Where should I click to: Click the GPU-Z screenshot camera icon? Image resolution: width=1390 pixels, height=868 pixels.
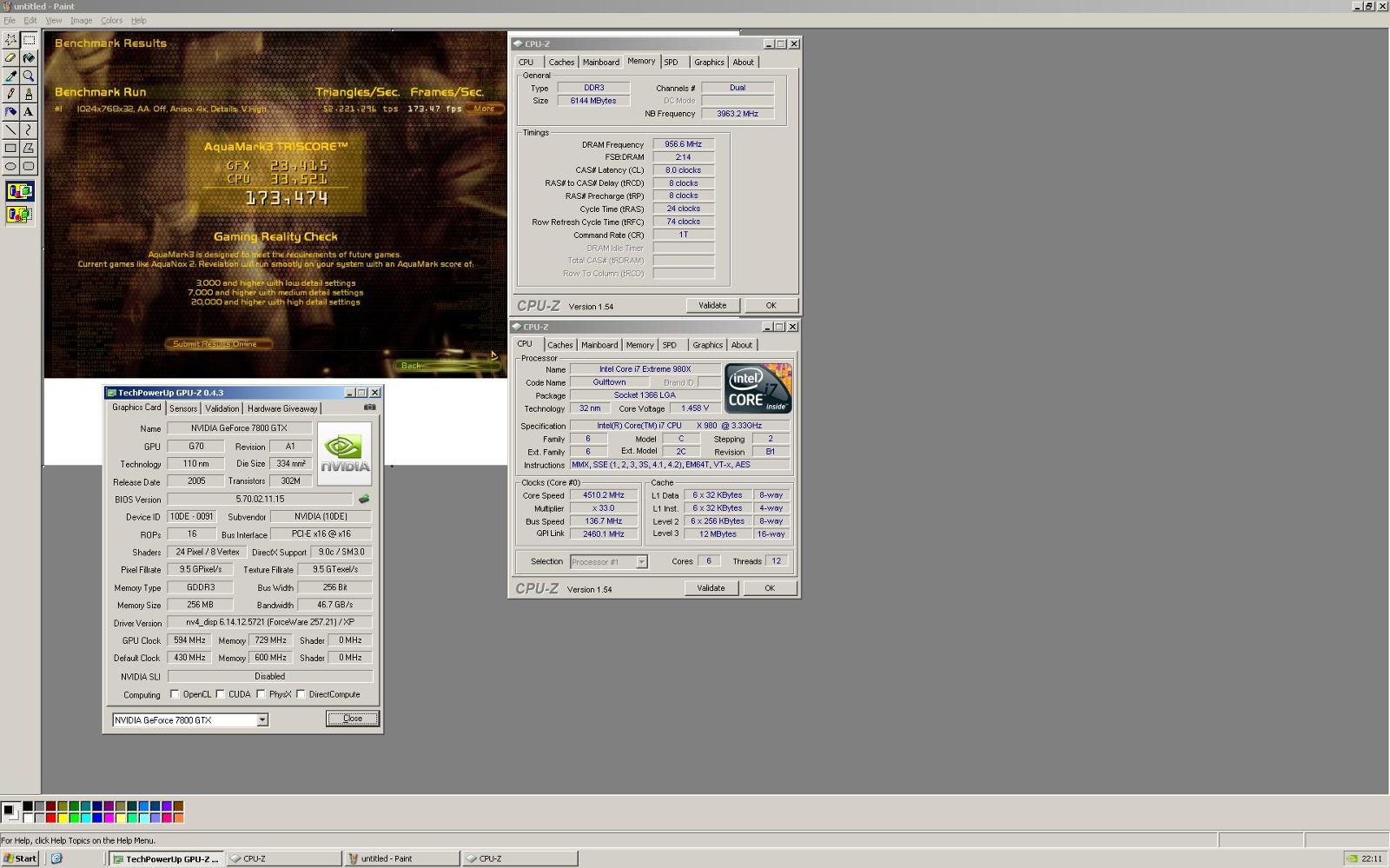(370, 407)
